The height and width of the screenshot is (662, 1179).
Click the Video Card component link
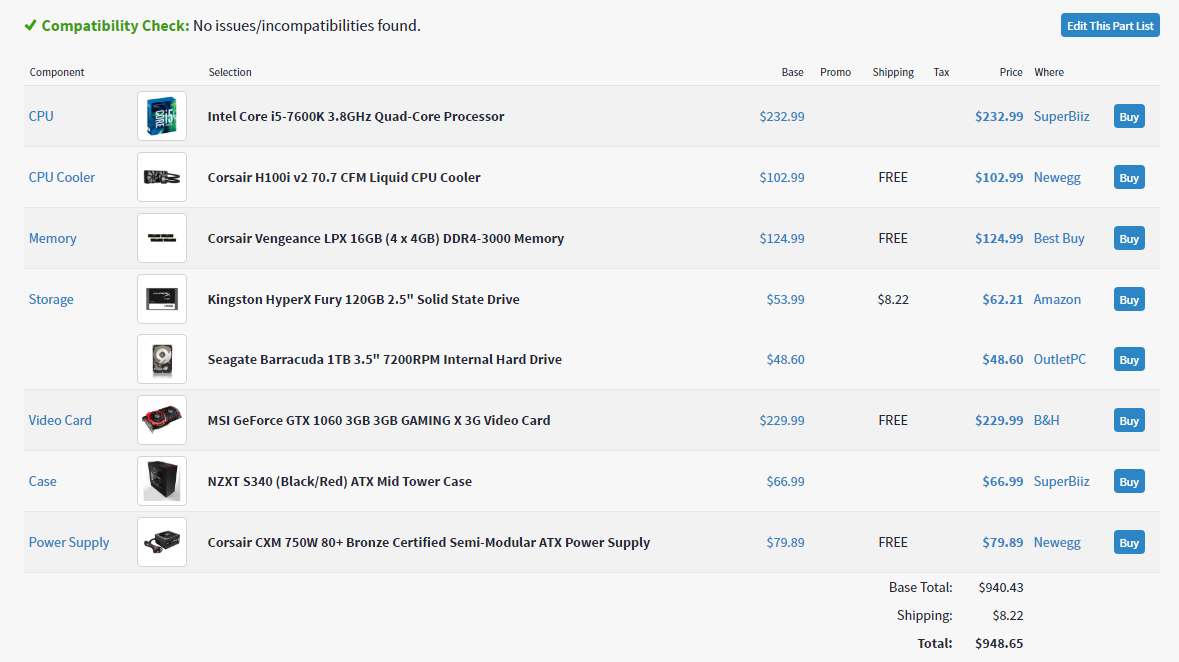pyautogui.click(x=60, y=421)
